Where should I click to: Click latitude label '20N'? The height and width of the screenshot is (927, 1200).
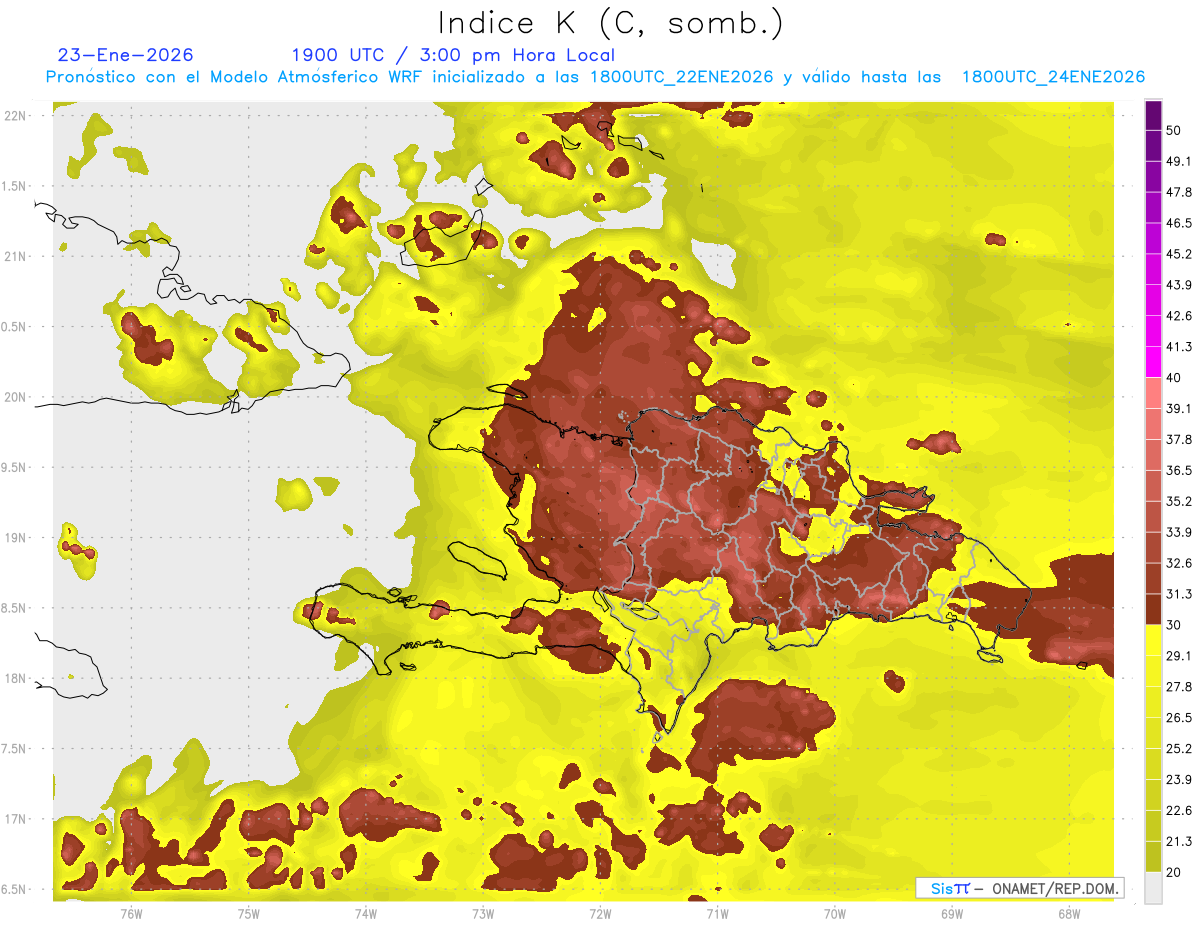click(x=17, y=397)
